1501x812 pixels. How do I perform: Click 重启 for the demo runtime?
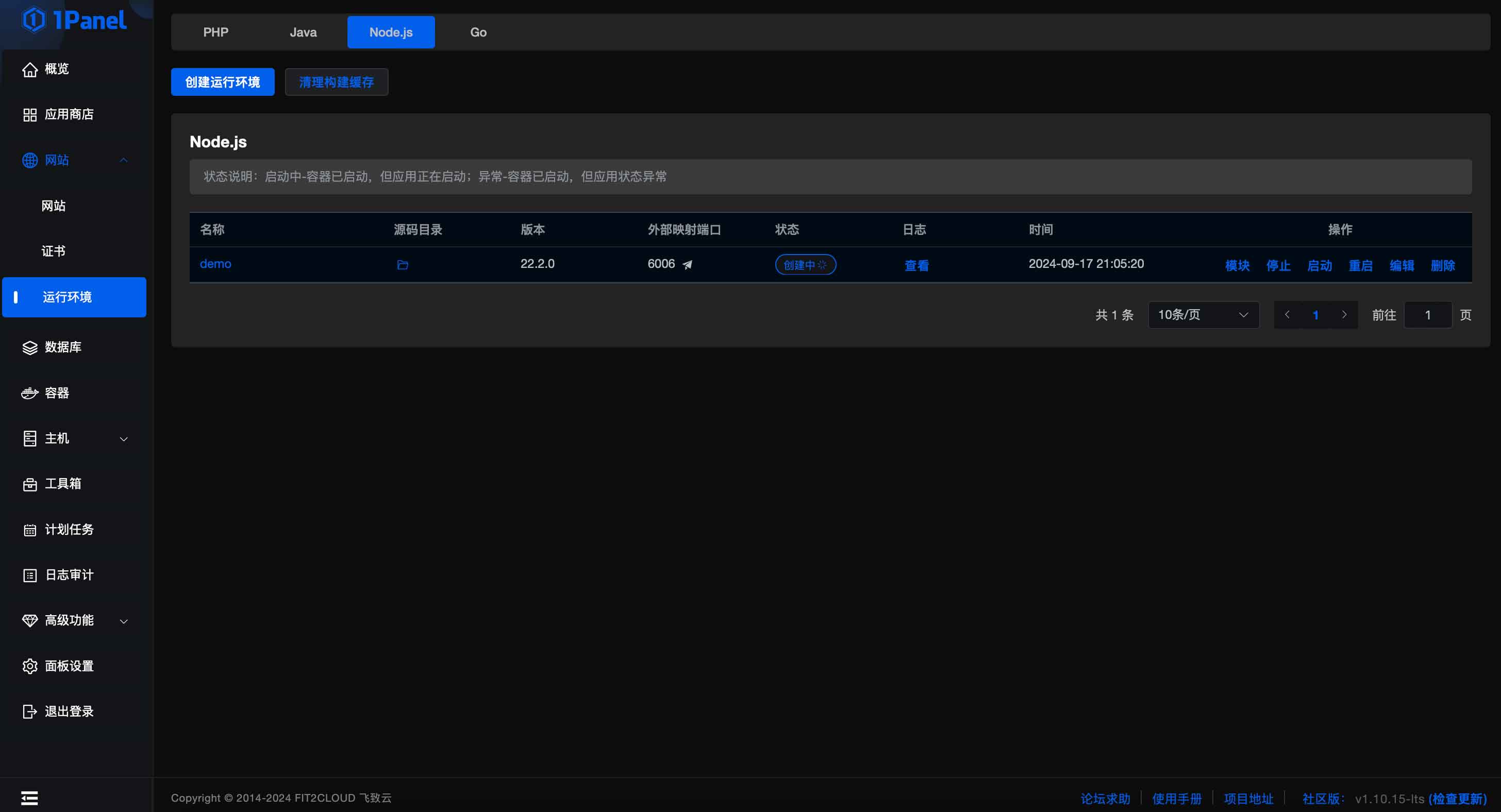[x=1361, y=266]
